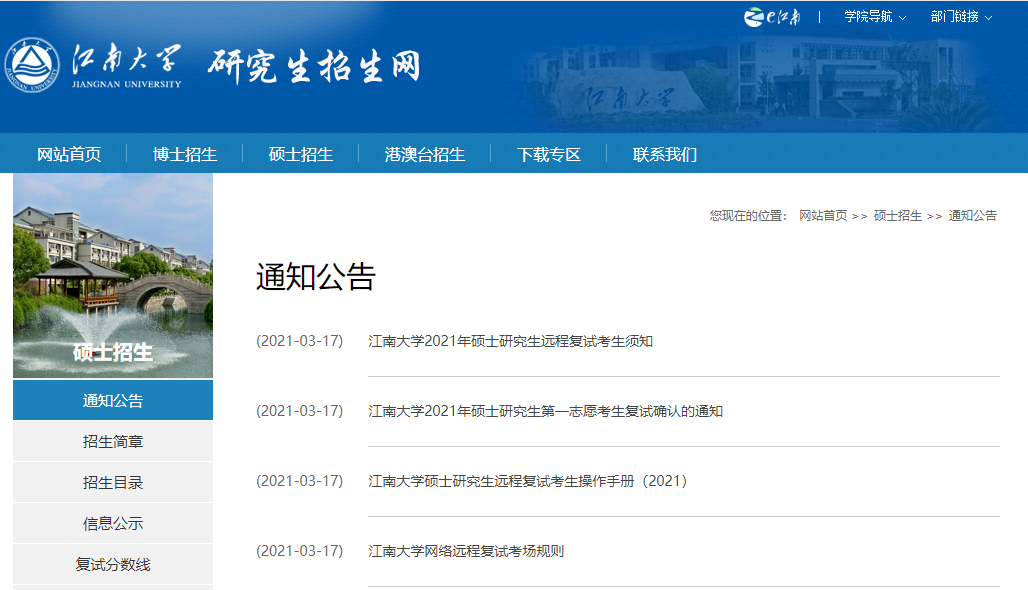Click the 网站首页 breadcrumb link
The height and width of the screenshot is (590, 1028).
click(823, 216)
